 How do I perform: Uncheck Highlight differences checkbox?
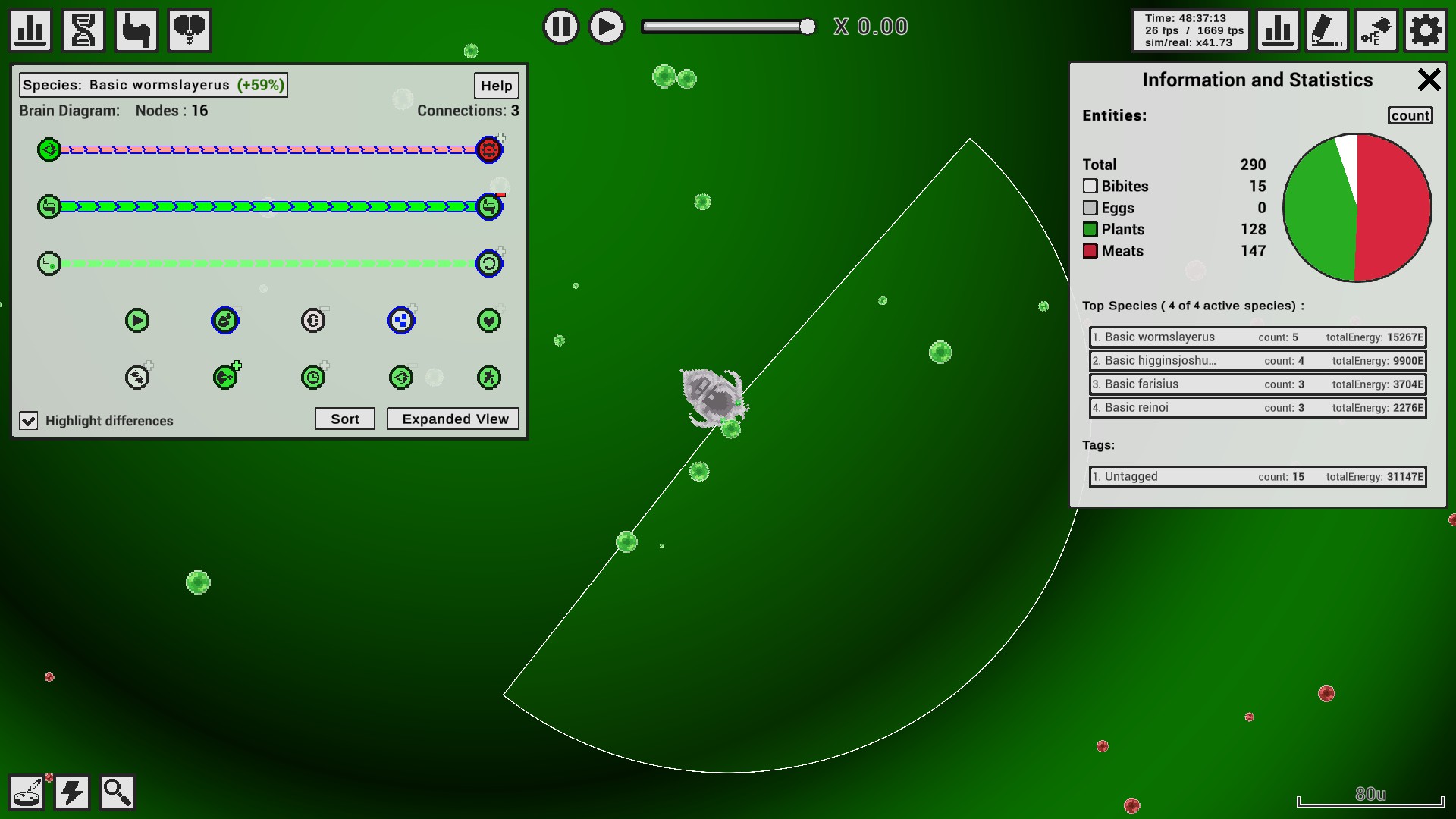tap(29, 421)
